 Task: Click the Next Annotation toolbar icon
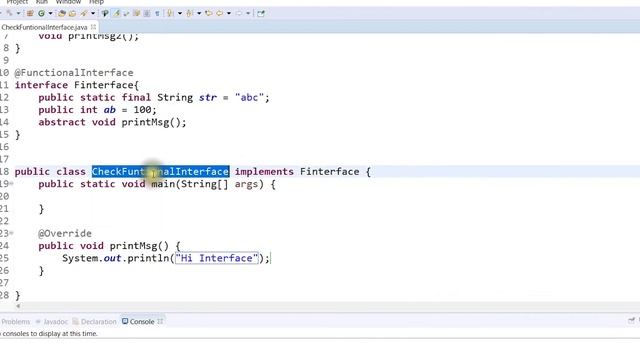pyautogui.click(x=170, y=13)
